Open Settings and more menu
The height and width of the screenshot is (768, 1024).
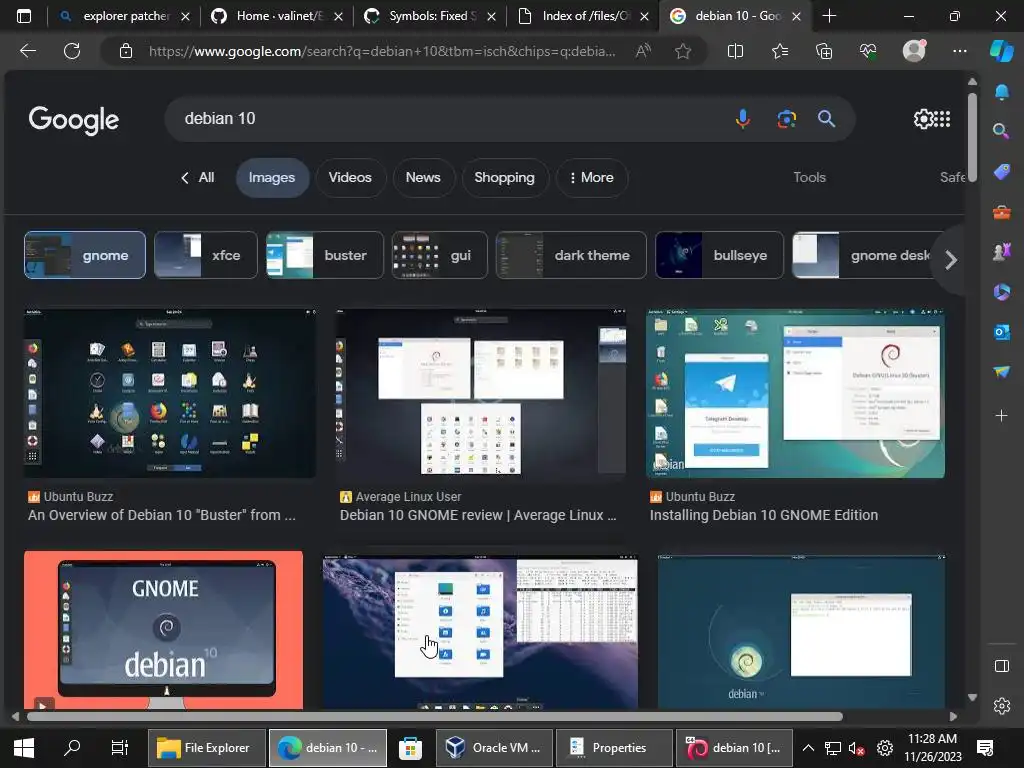[959, 51]
